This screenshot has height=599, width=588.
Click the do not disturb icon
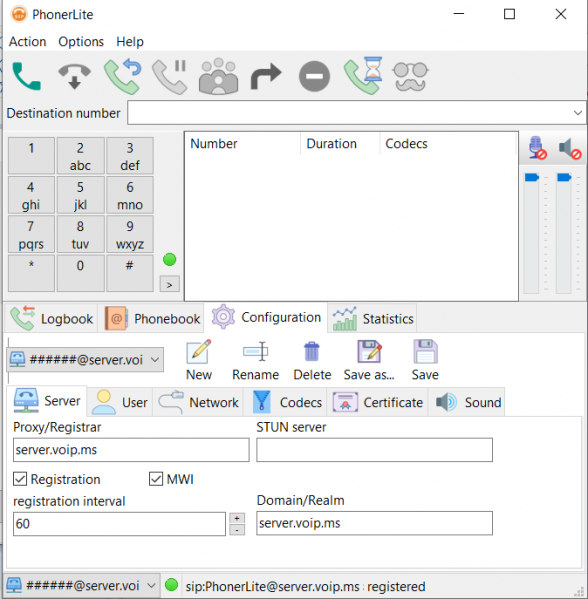point(314,76)
